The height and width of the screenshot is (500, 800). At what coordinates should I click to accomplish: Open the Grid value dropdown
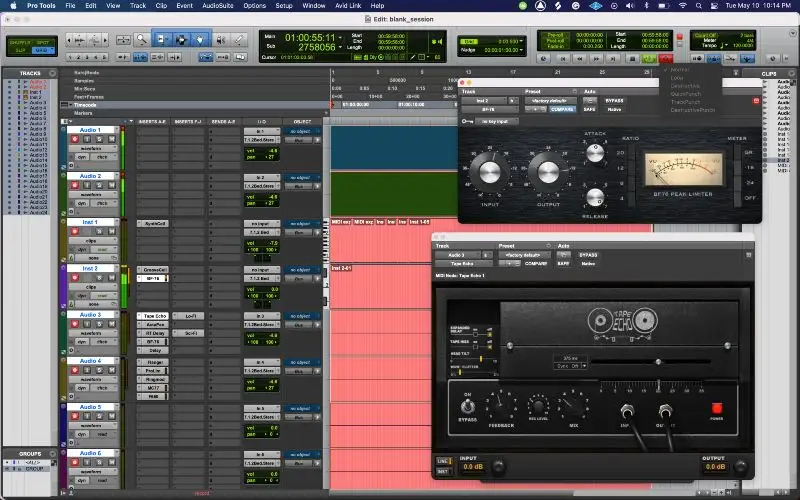[521, 41]
